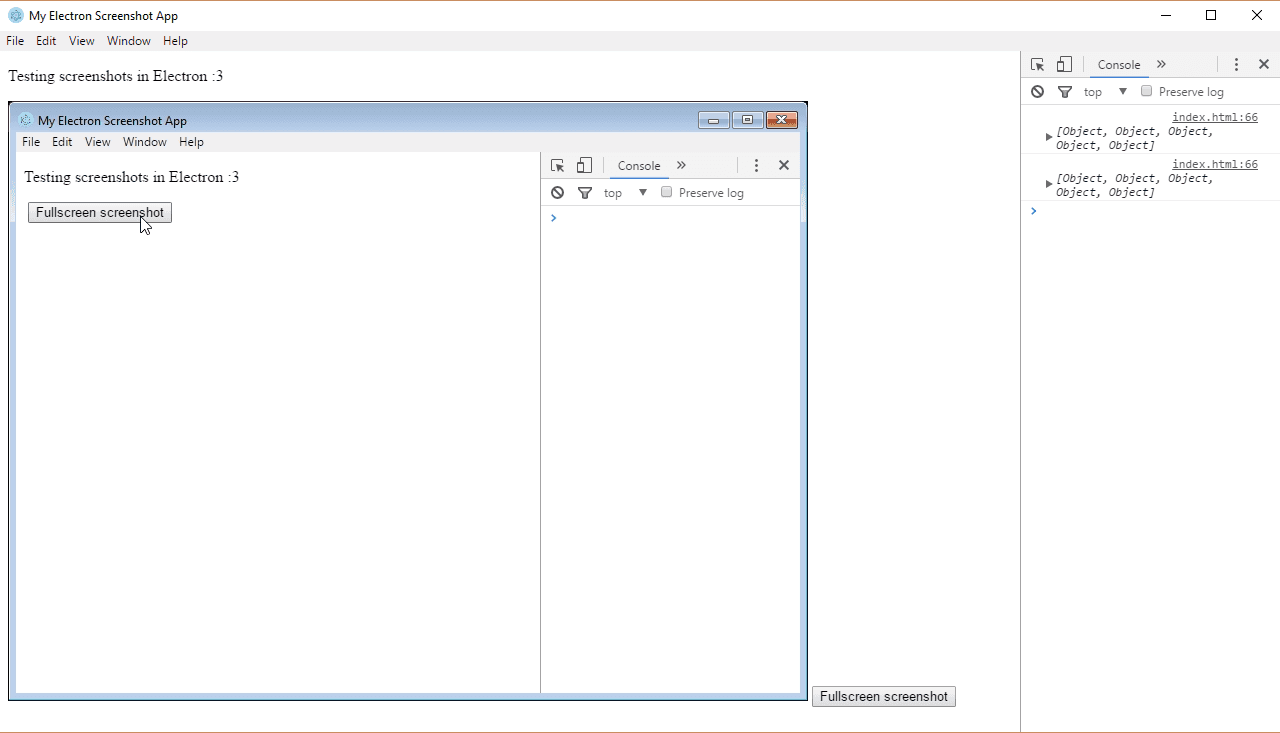Open the second index.html:66 source link

tap(1214, 165)
